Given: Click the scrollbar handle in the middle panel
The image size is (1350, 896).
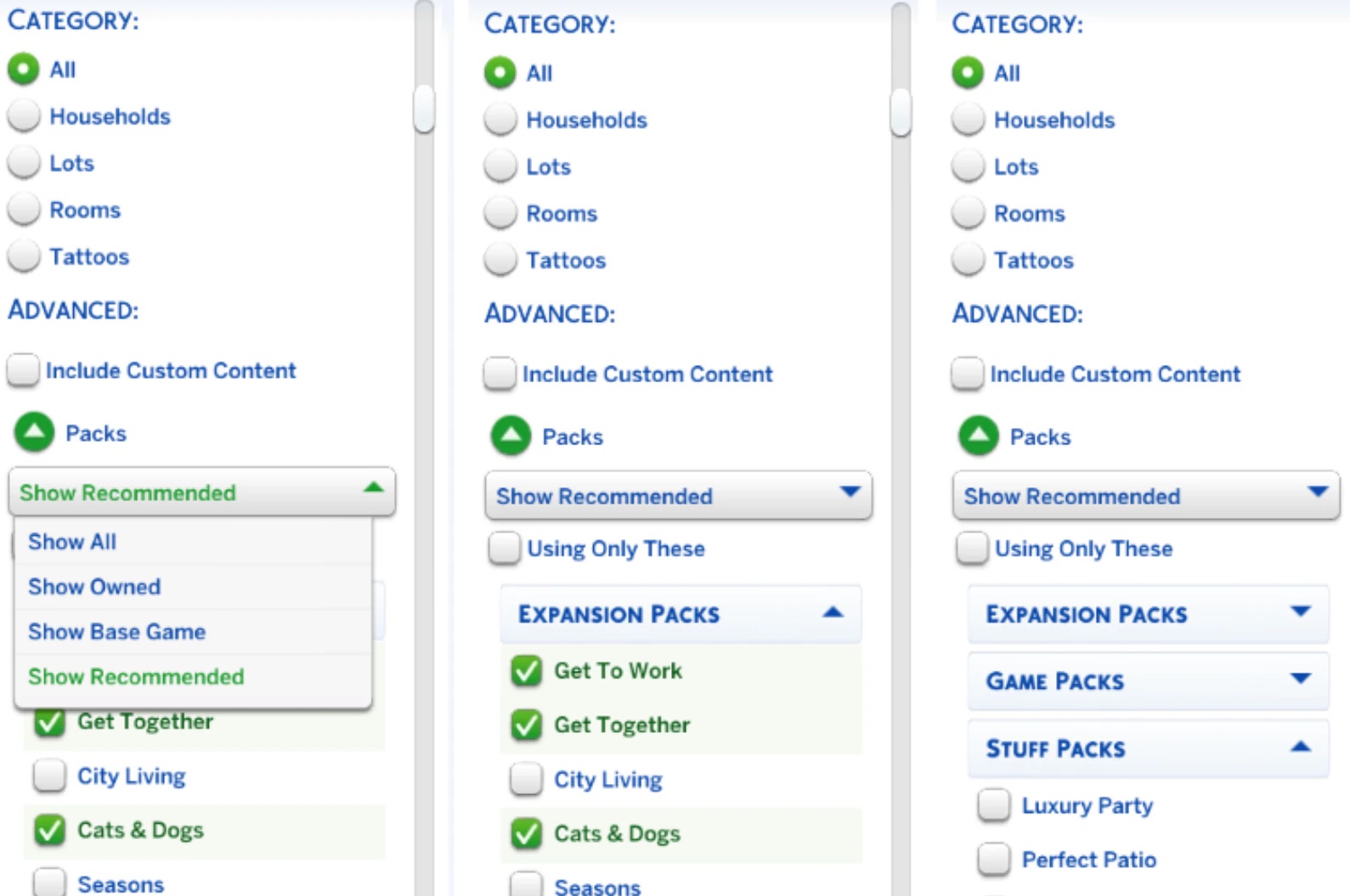Looking at the screenshot, I should [x=901, y=112].
